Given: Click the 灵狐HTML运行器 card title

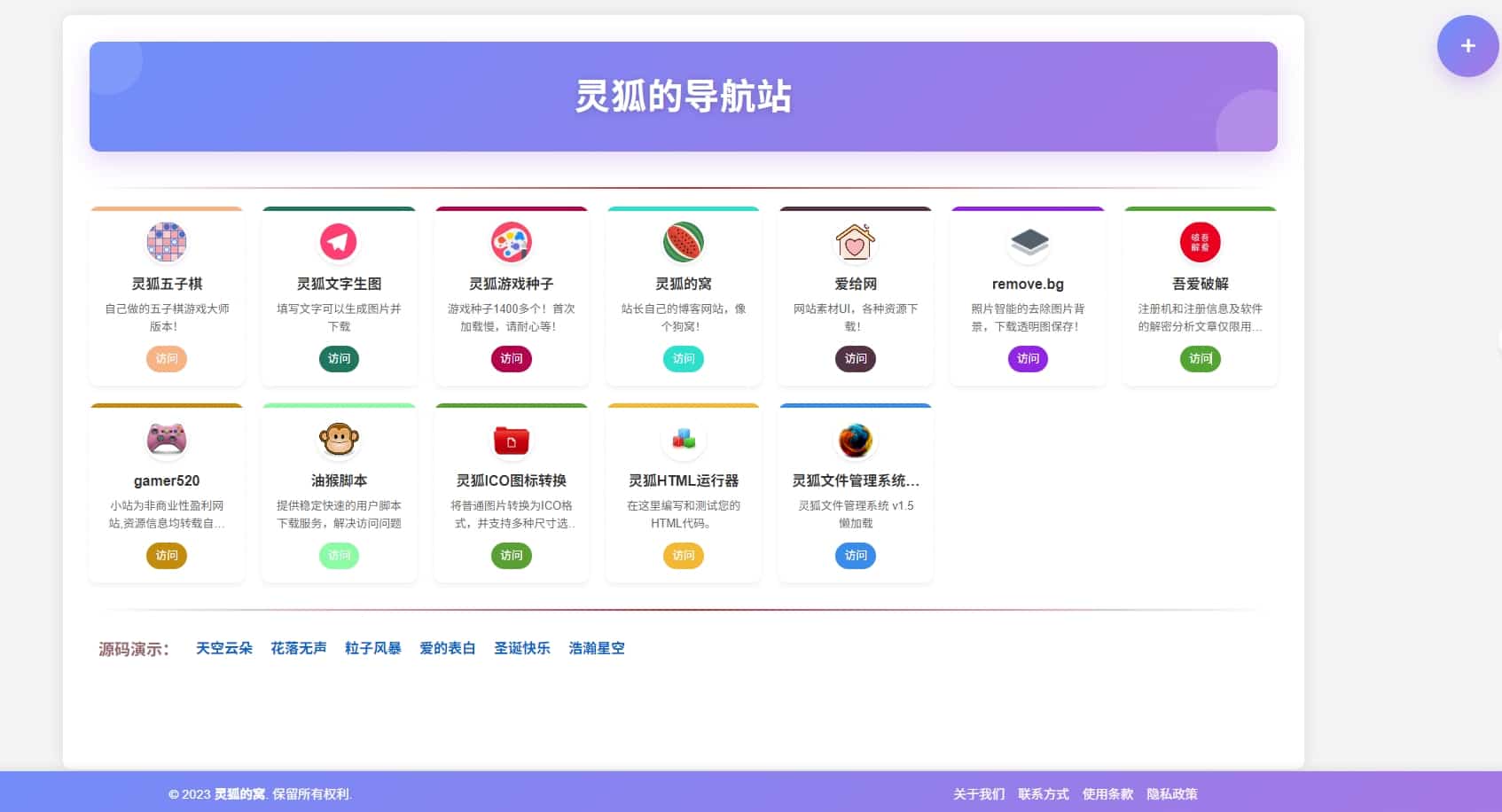Looking at the screenshot, I should 684,480.
